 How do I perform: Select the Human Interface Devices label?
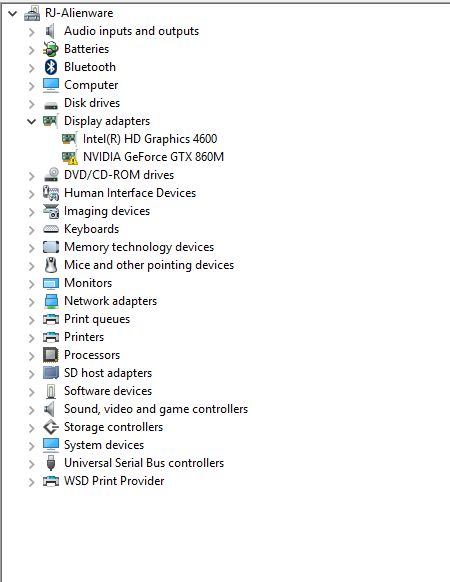pyautogui.click(x=130, y=193)
